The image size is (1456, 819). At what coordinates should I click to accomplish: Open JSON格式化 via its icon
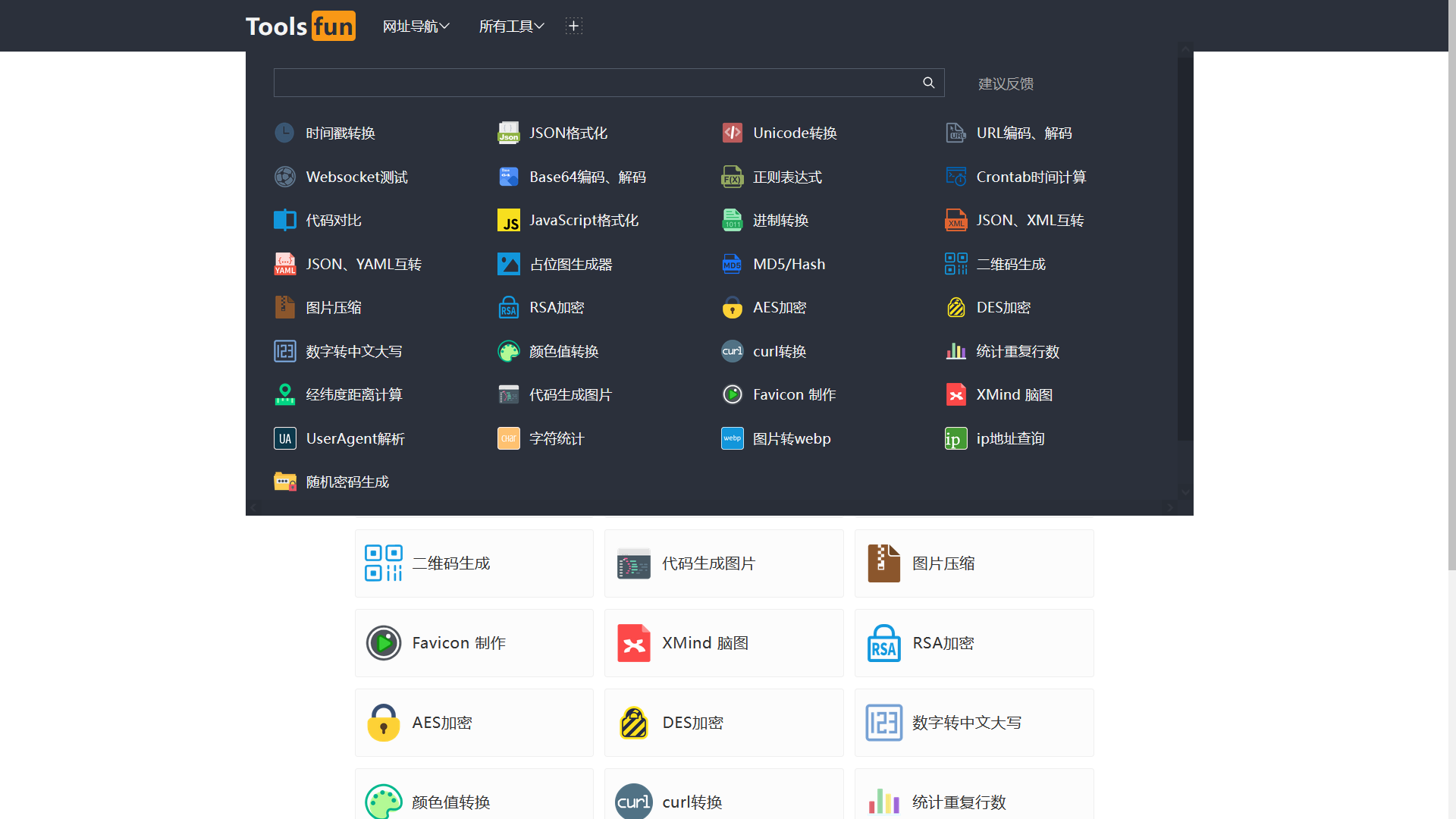pos(508,133)
